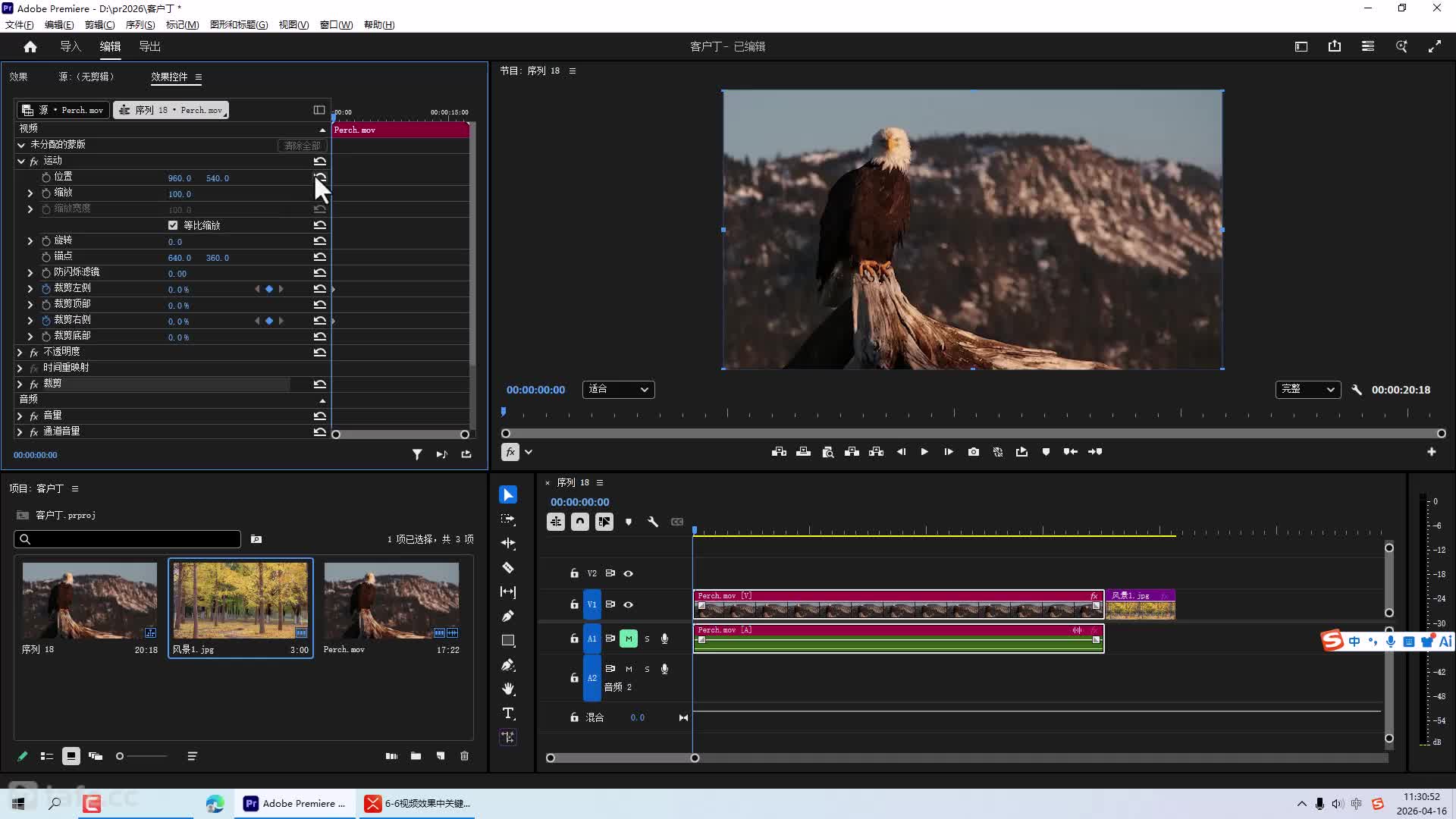Toggle V1 track output eye
This screenshot has width=1456, height=819.
(x=629, y=604)
